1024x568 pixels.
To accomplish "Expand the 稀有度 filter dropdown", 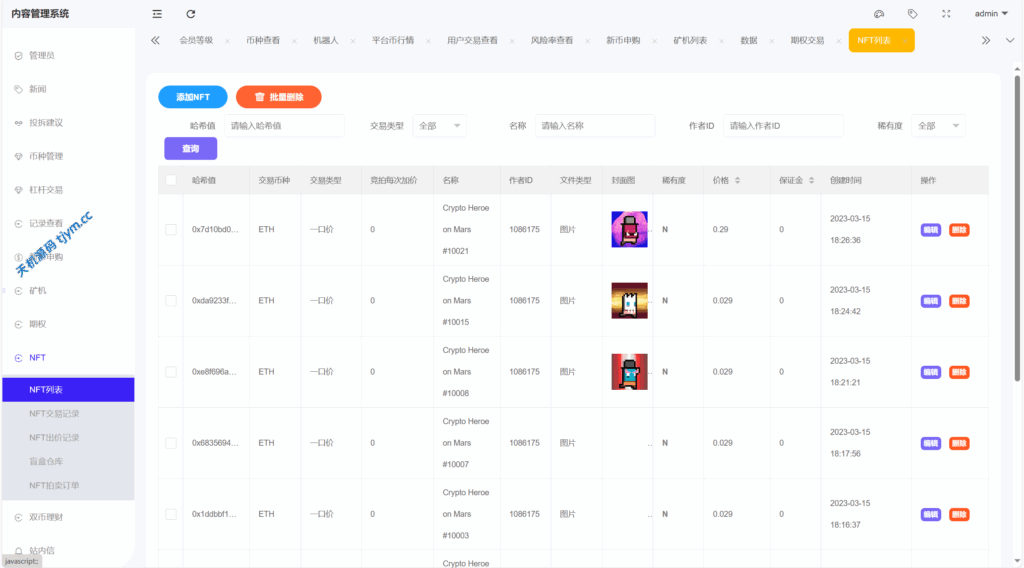I will click(938, 126).
